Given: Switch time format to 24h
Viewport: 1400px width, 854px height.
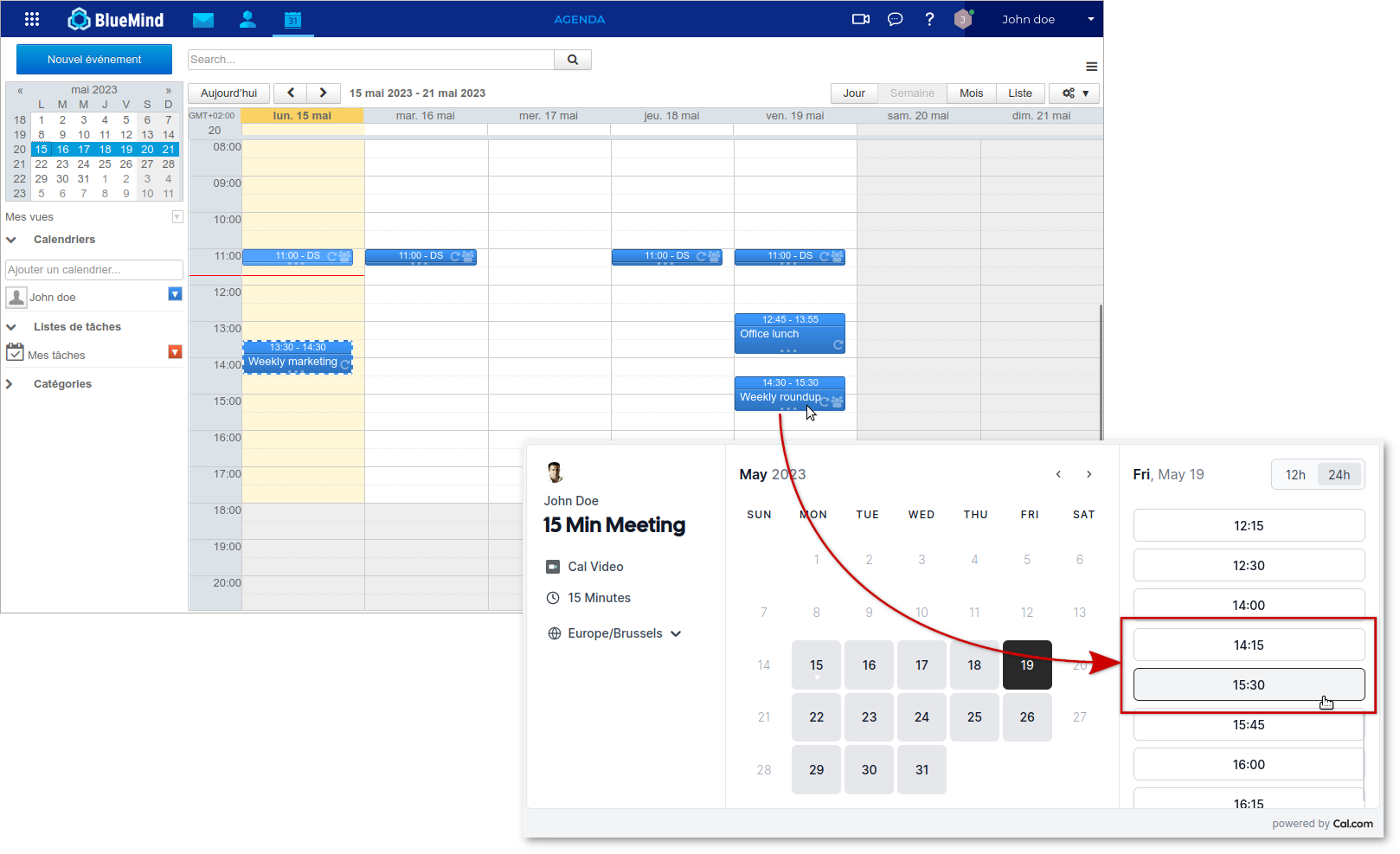Looking at the screenshot, I should coord(1339,474).
